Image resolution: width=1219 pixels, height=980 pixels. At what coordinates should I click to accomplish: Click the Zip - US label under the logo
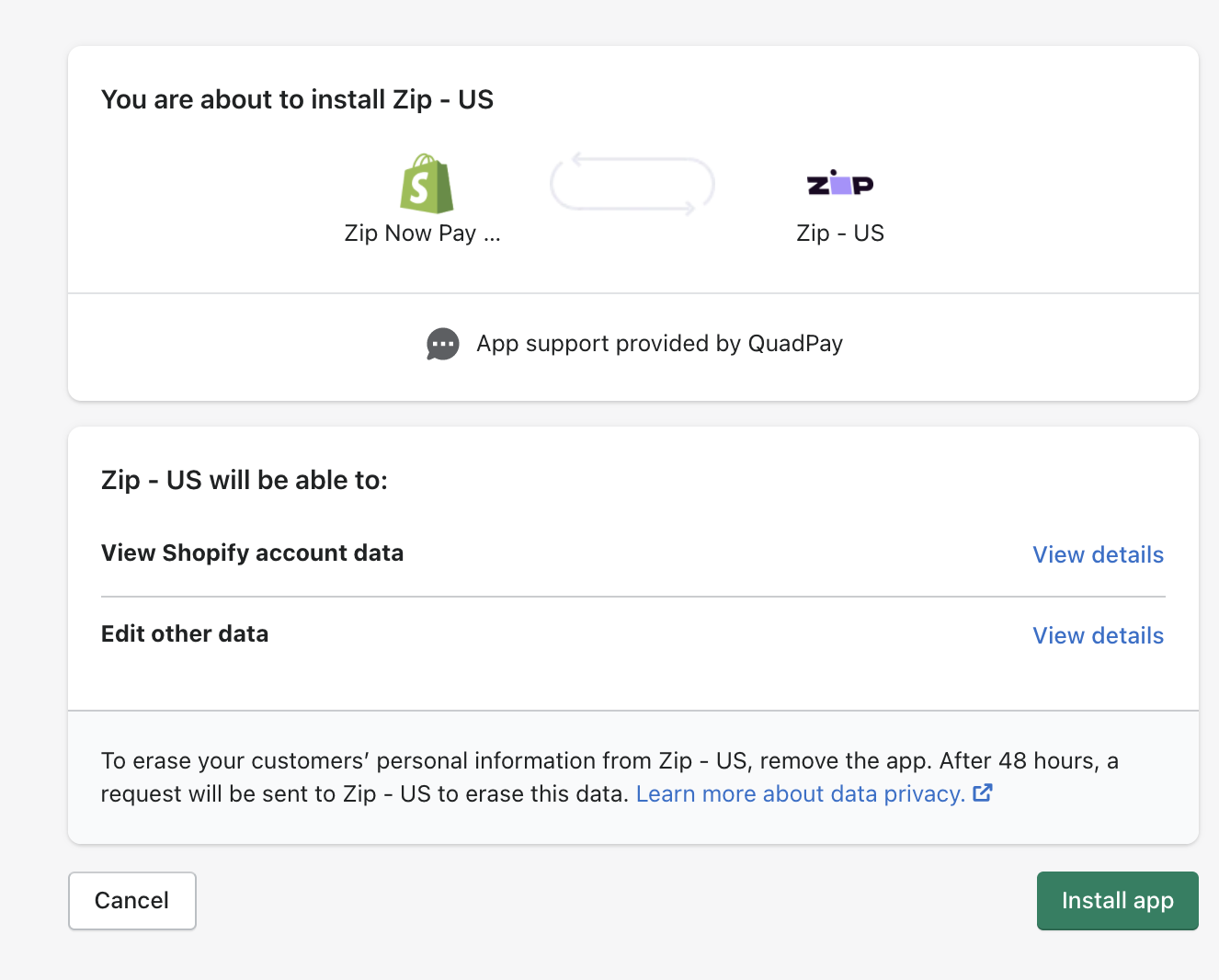[x=839, y=234]
